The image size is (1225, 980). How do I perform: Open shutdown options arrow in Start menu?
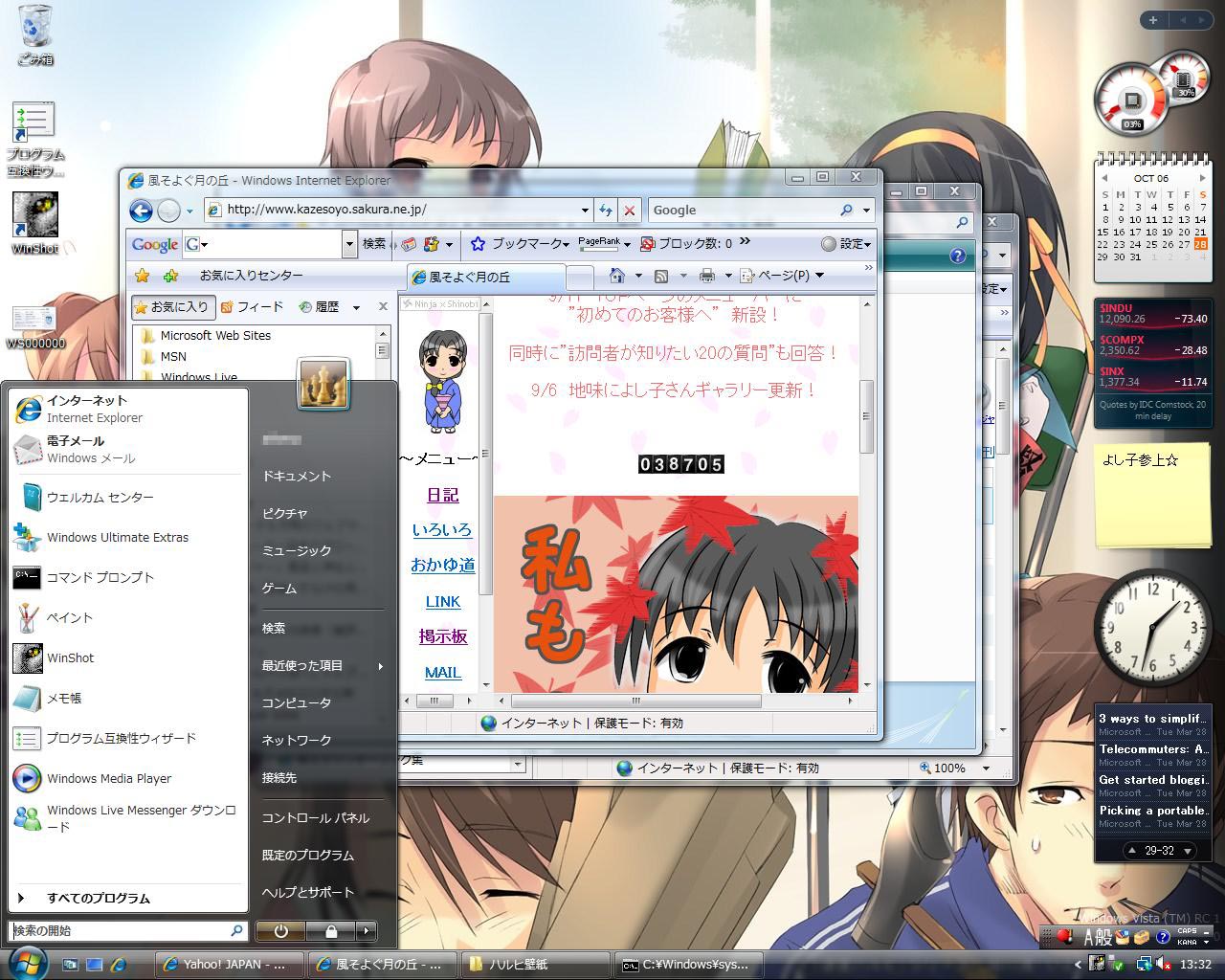(366, 930)
